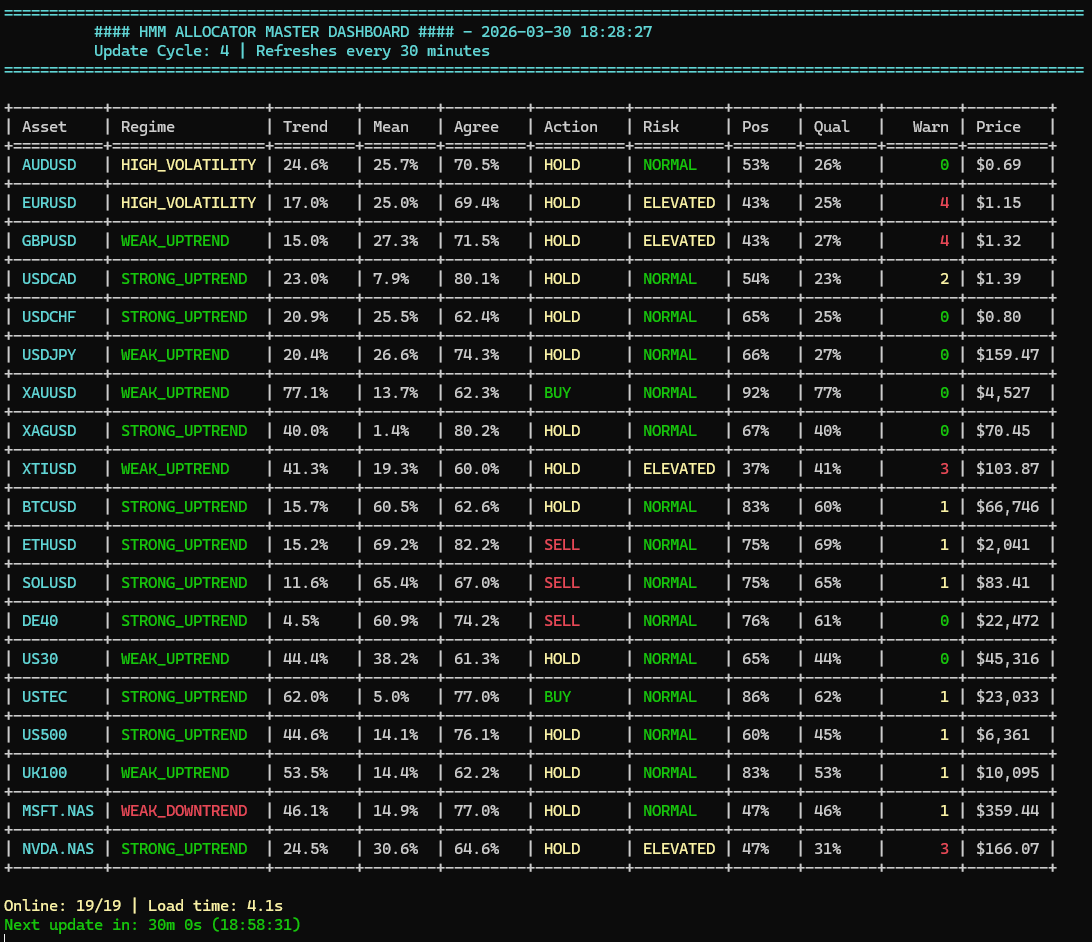Select the Online: 19/19 status text

(63, 906)
